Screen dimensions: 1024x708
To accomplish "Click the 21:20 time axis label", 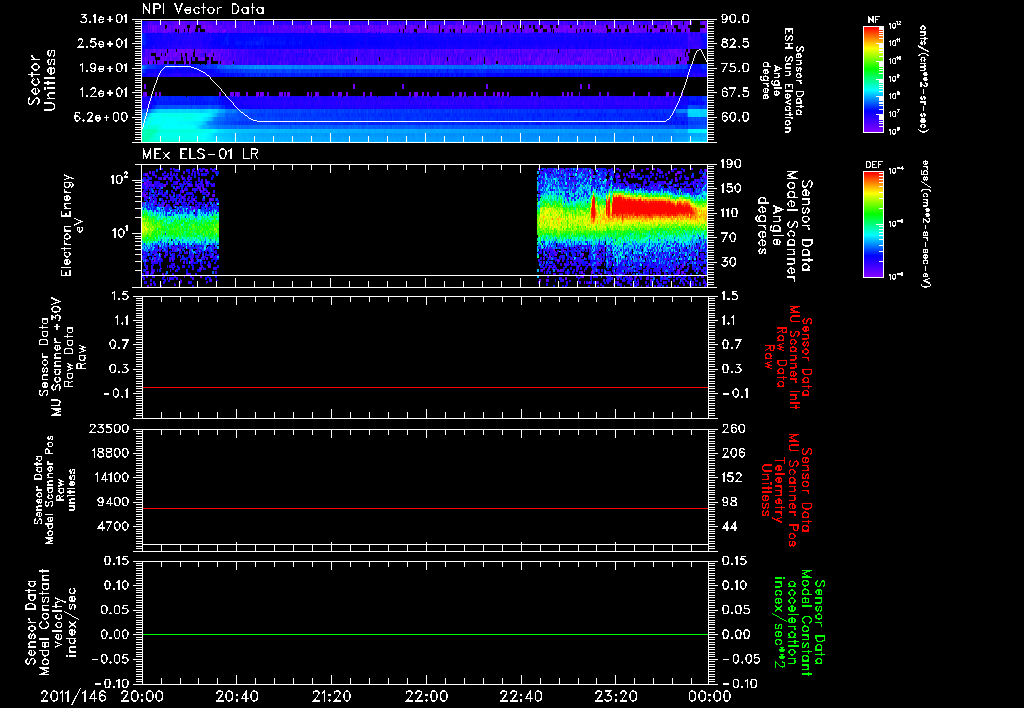I will [331, 696].
